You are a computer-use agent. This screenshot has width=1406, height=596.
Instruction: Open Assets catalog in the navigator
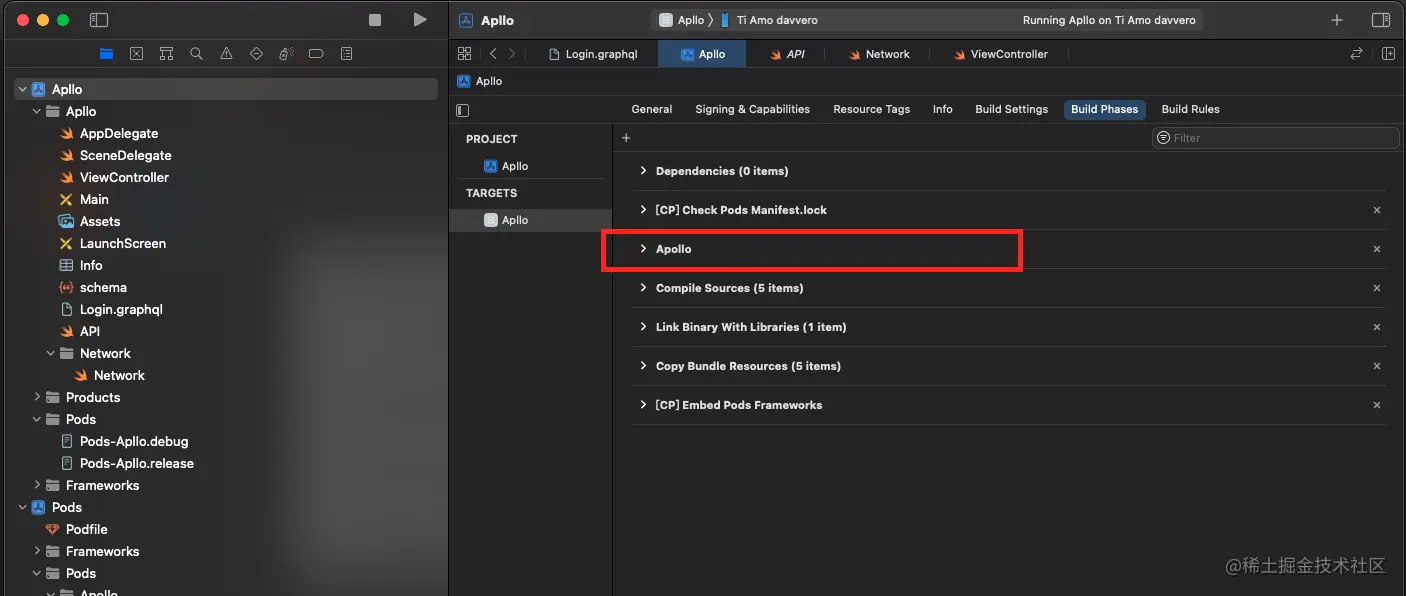[x=89, y=221]
